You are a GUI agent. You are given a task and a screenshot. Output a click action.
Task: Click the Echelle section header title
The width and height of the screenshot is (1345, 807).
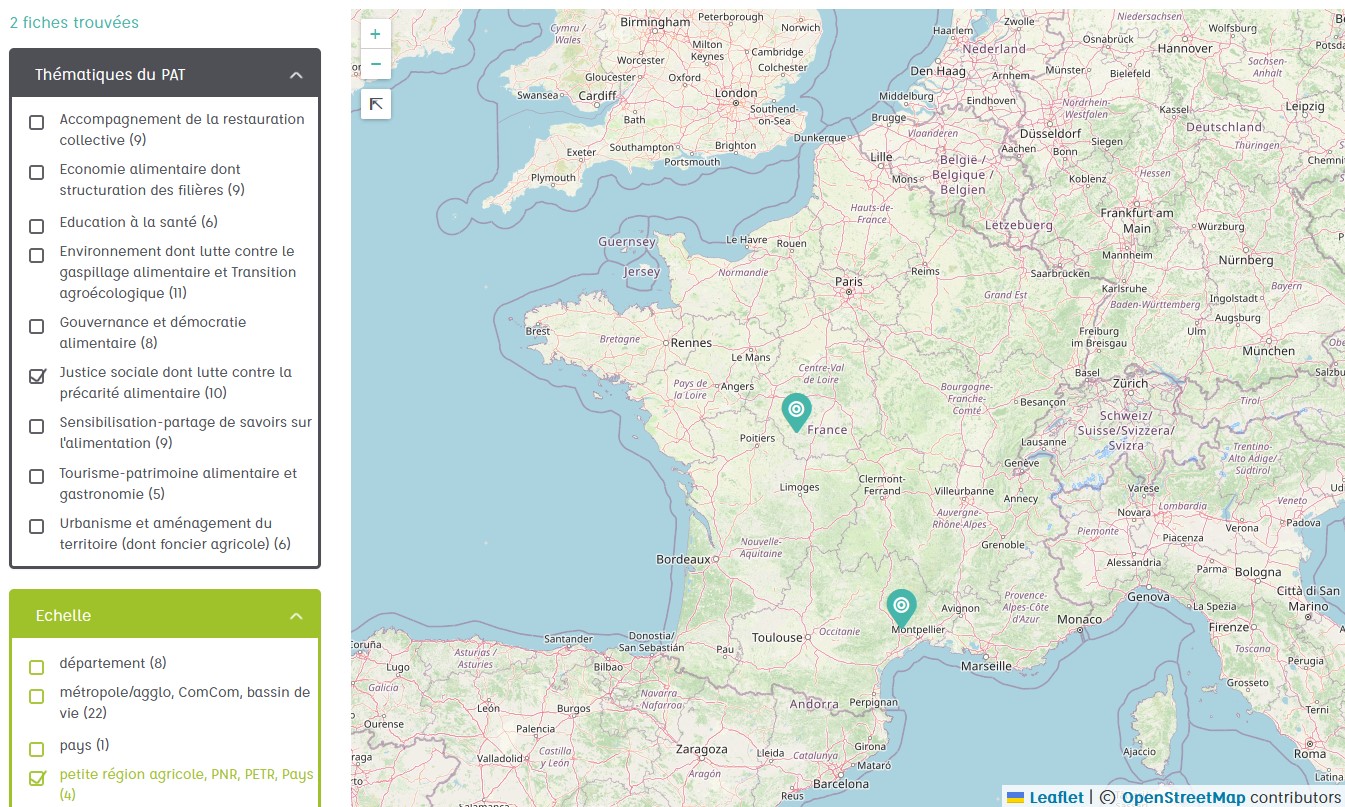pyautogui.click(x=63, y=616)
